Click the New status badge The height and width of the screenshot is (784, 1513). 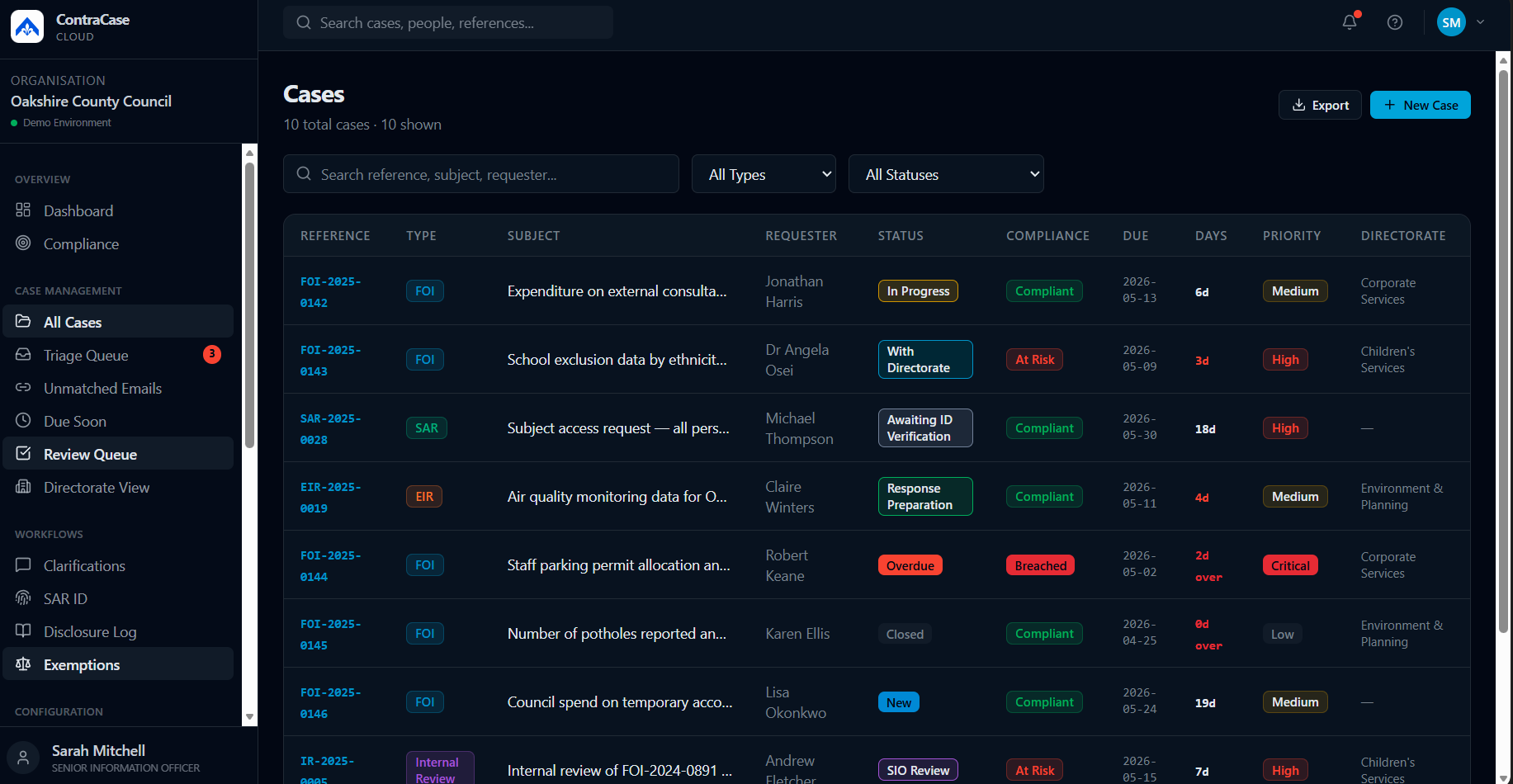(x=899, y=702)
